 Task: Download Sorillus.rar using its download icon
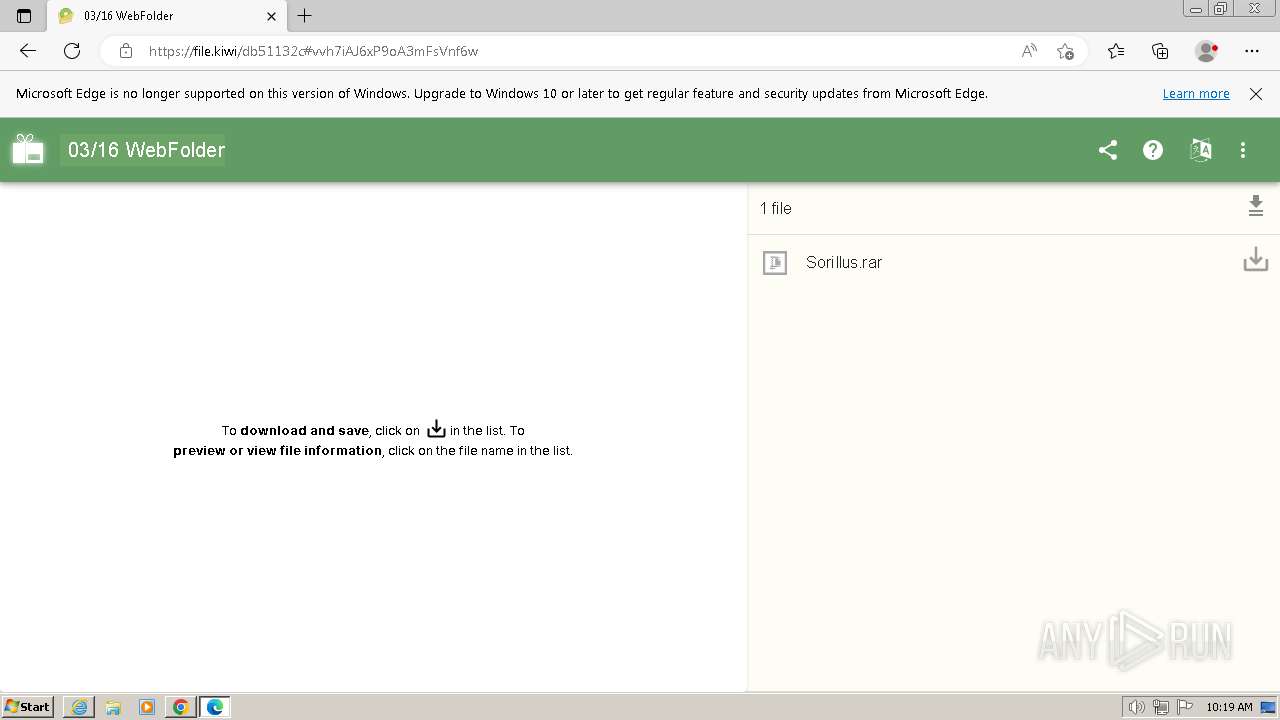pyautogui.click(x=1256, y=260)
